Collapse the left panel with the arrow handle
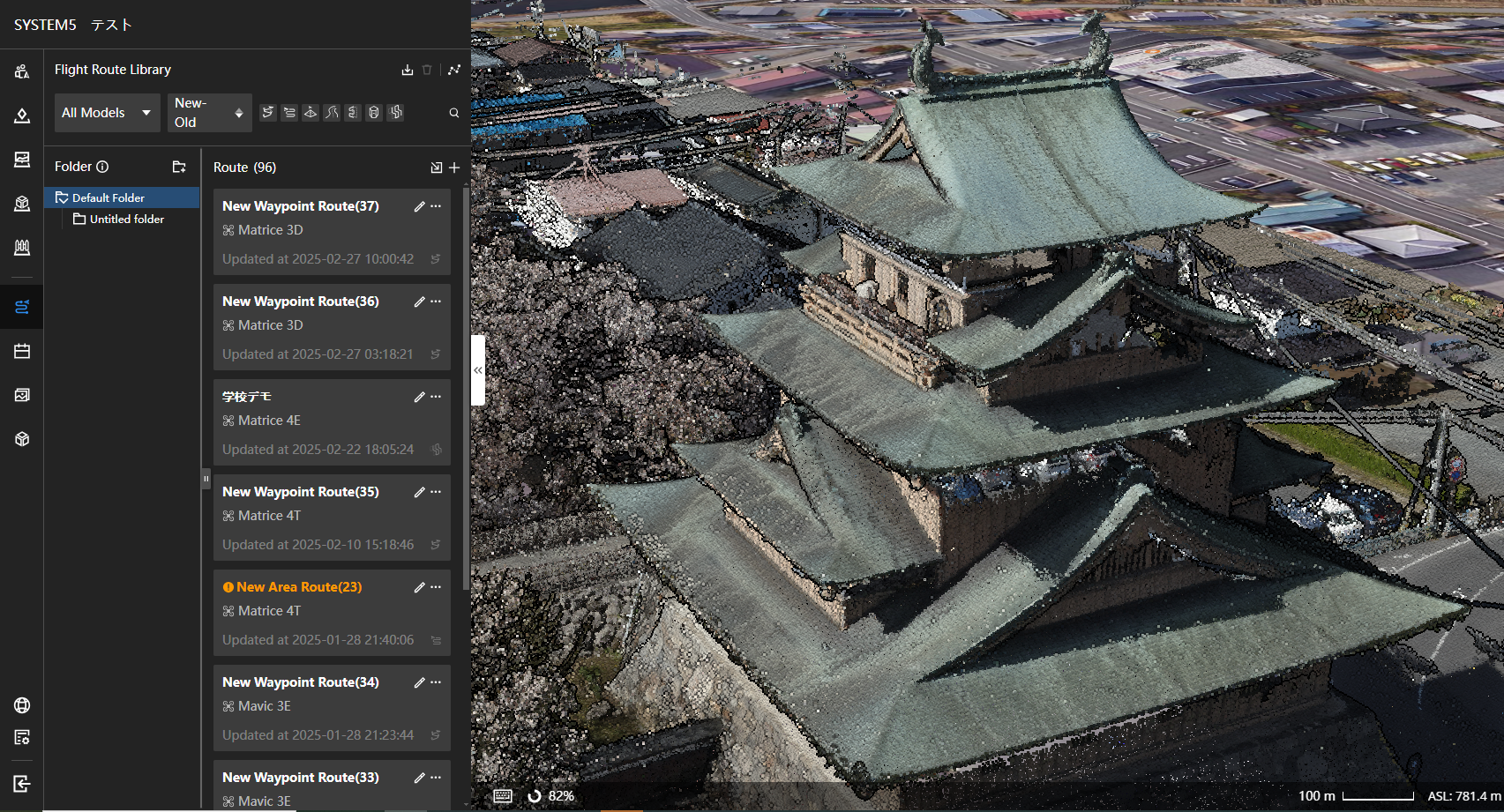 coord(478,370)
